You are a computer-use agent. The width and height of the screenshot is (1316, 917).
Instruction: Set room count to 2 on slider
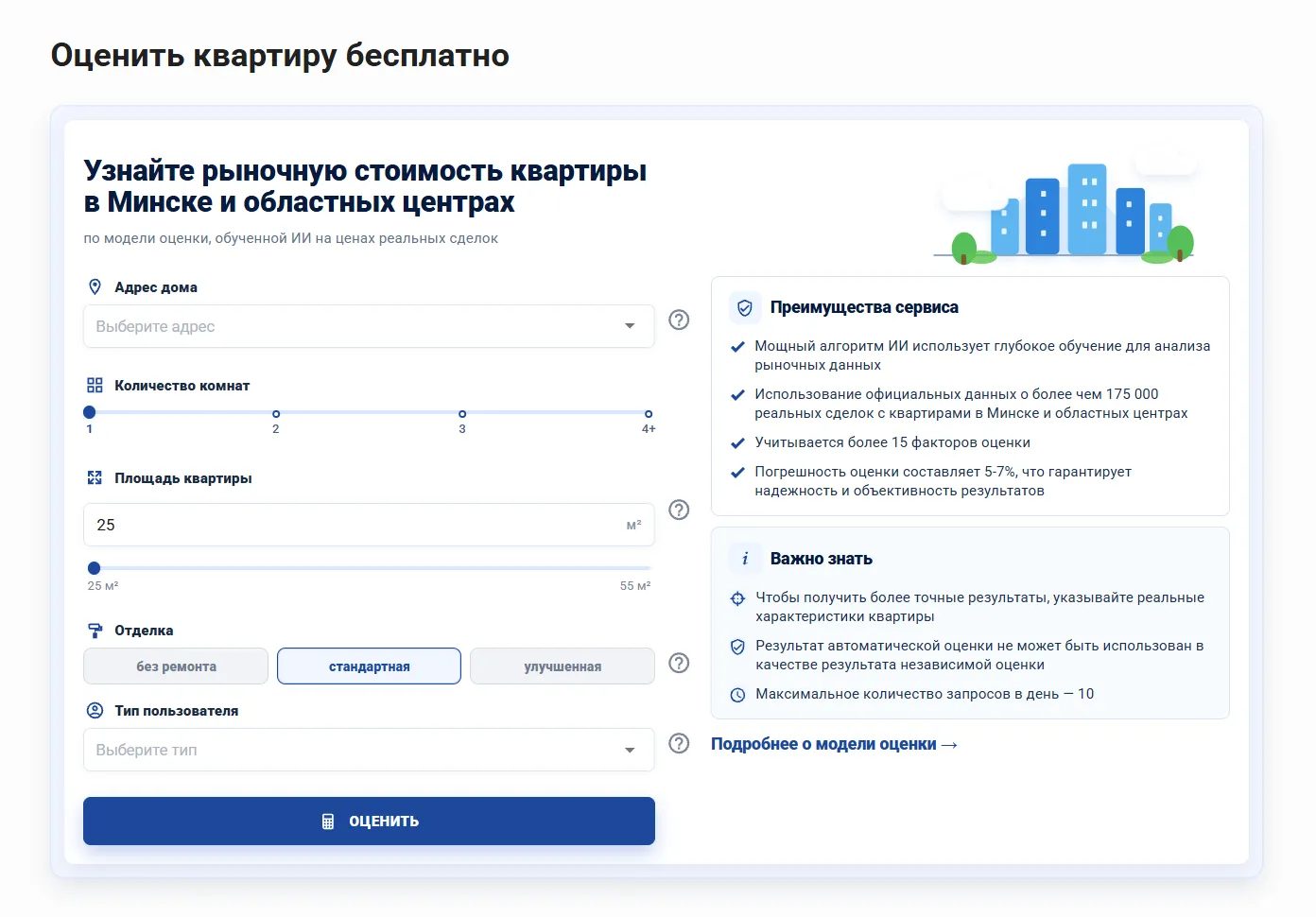click(276, 414)
